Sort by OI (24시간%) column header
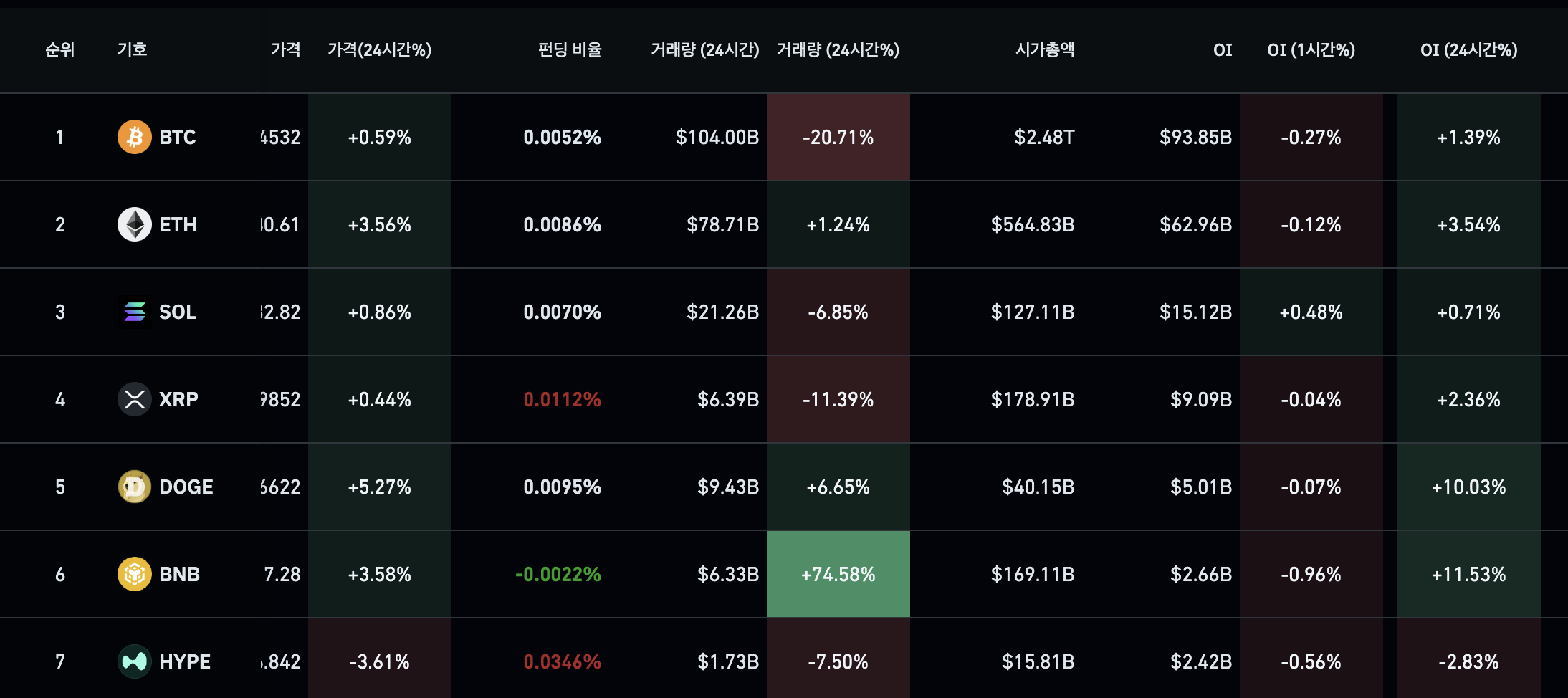The height and width of the screenshot is (698, 1568). (x=1468, y=49)
